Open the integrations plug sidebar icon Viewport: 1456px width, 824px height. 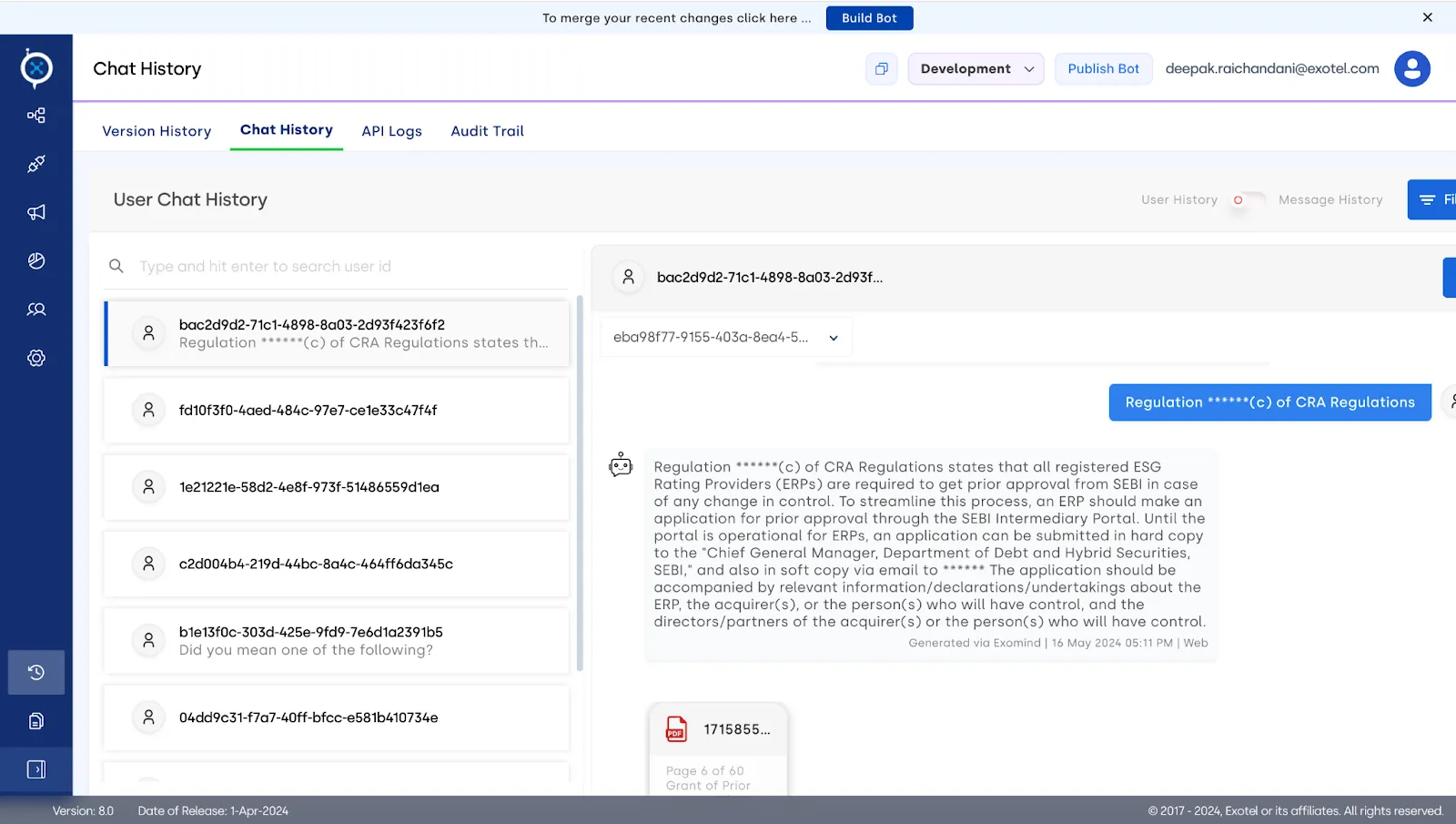coord(36,164)
